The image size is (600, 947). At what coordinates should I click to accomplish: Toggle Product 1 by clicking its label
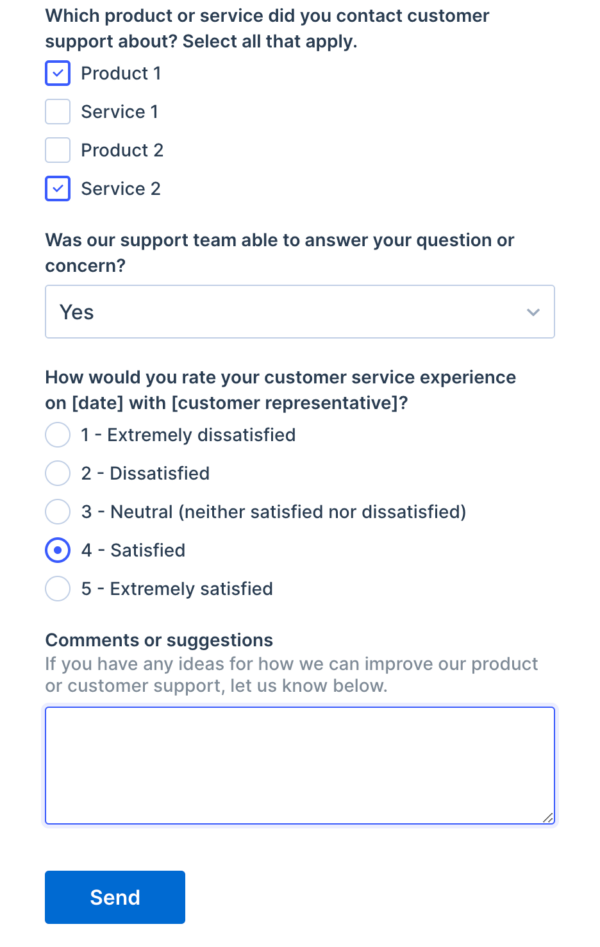tap(121, 73)
